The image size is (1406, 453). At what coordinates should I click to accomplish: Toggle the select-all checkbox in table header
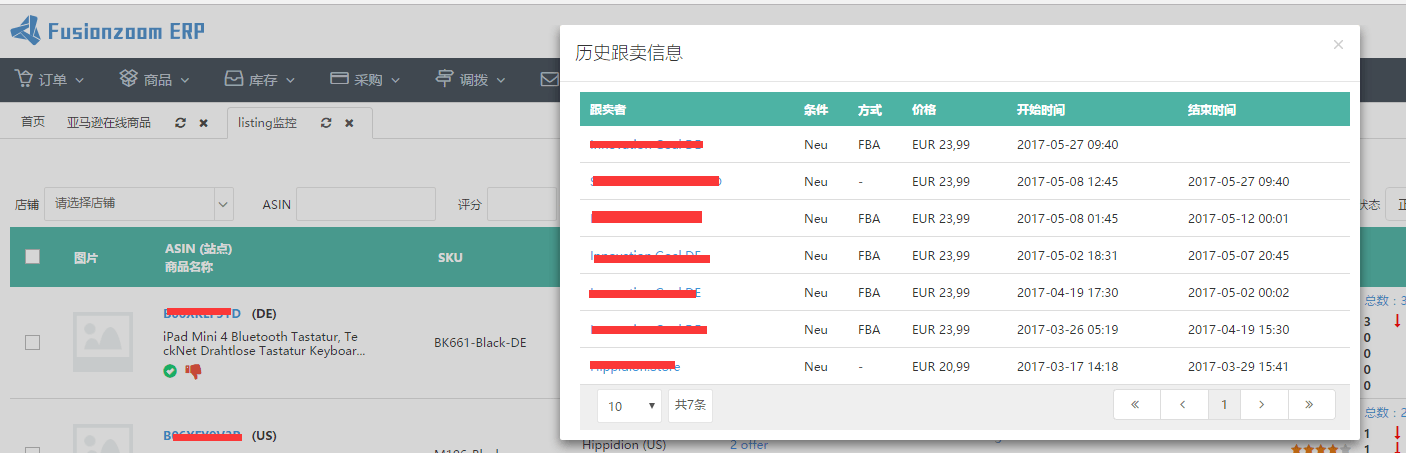click(33, 256)
